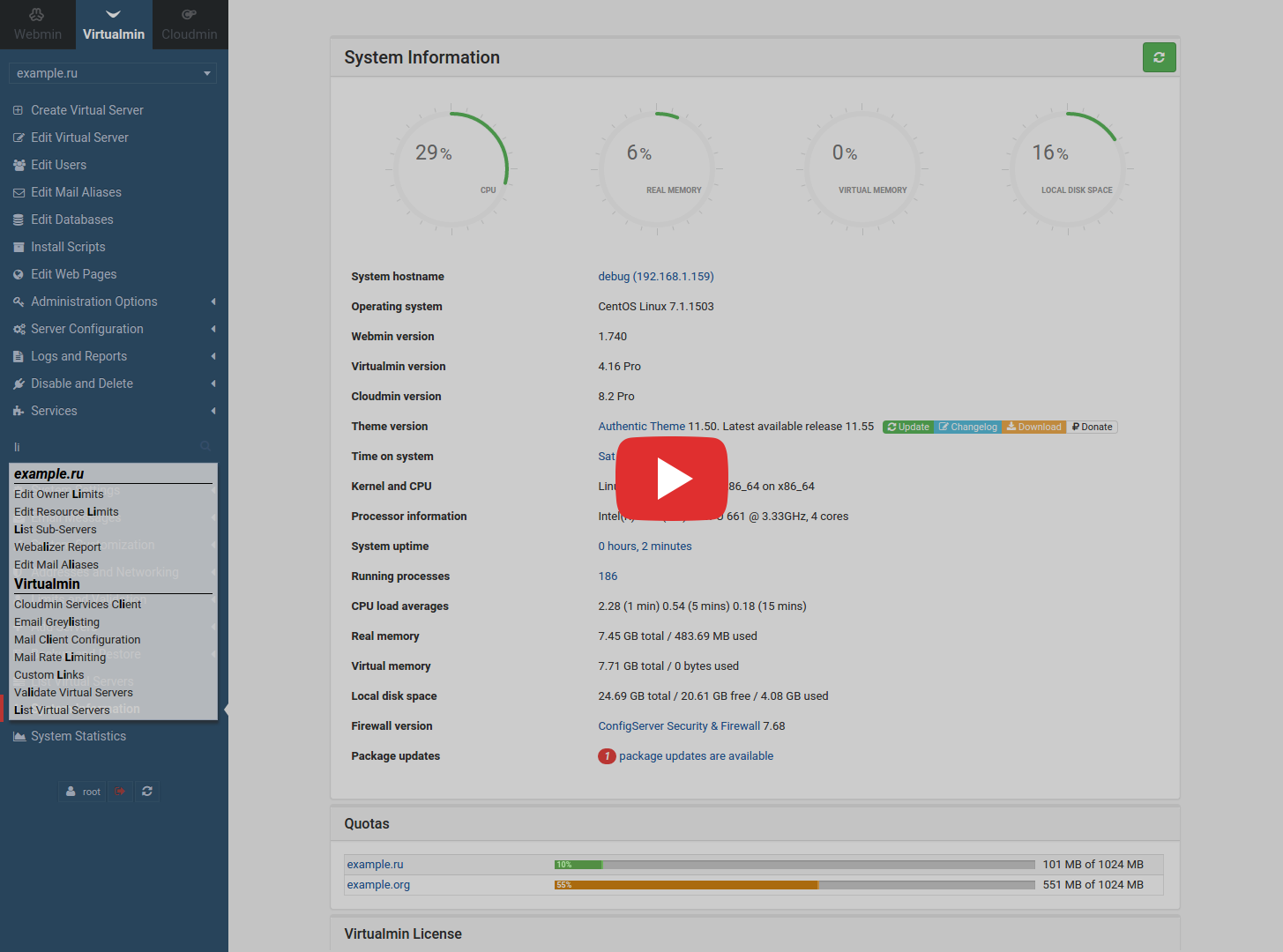Screen dimensions: 1283x952
Task: Select List Virtual Servers from the menu
Action: click(x=62, y=710)
